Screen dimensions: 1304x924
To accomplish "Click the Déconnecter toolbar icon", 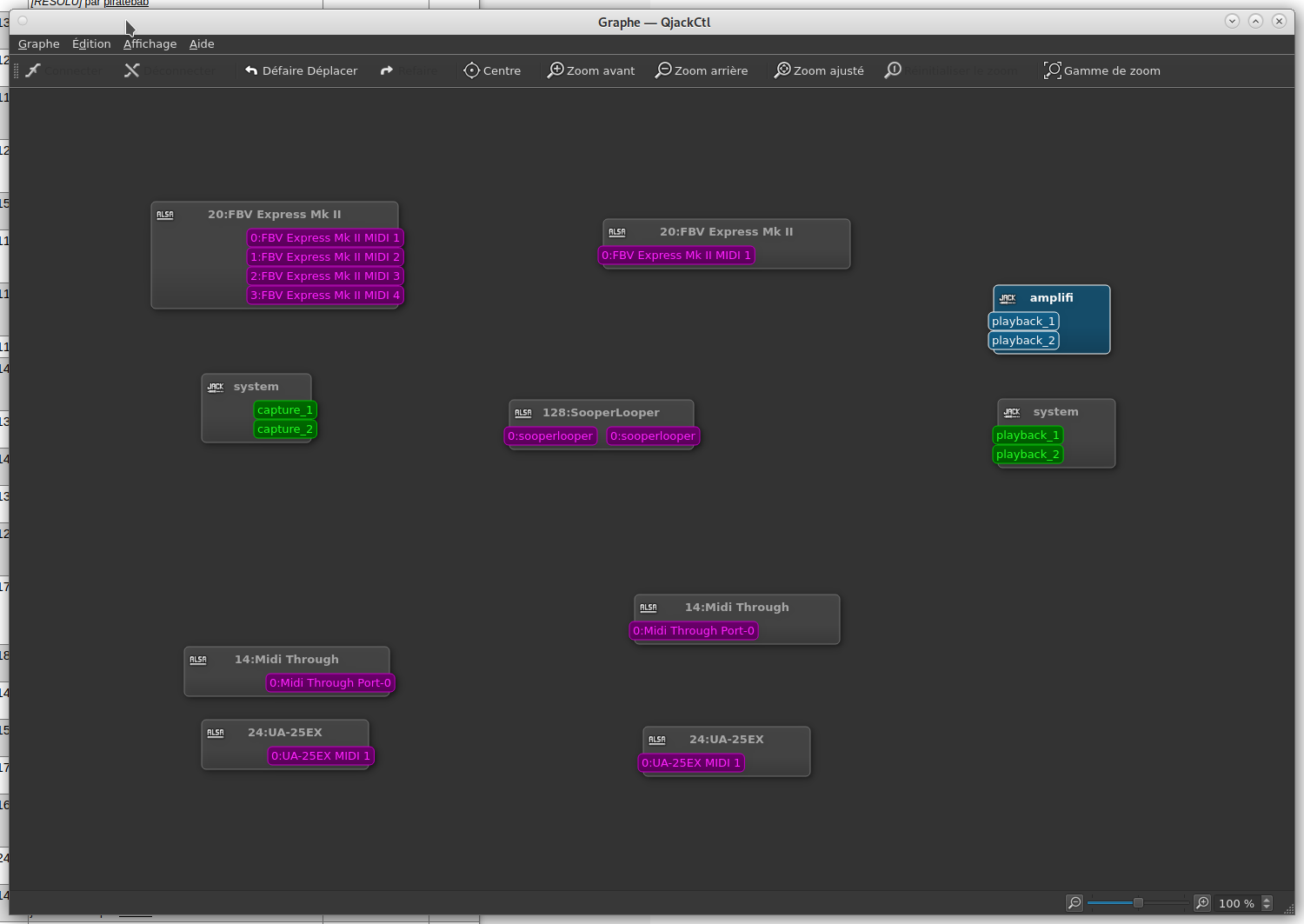I will 132,70.
